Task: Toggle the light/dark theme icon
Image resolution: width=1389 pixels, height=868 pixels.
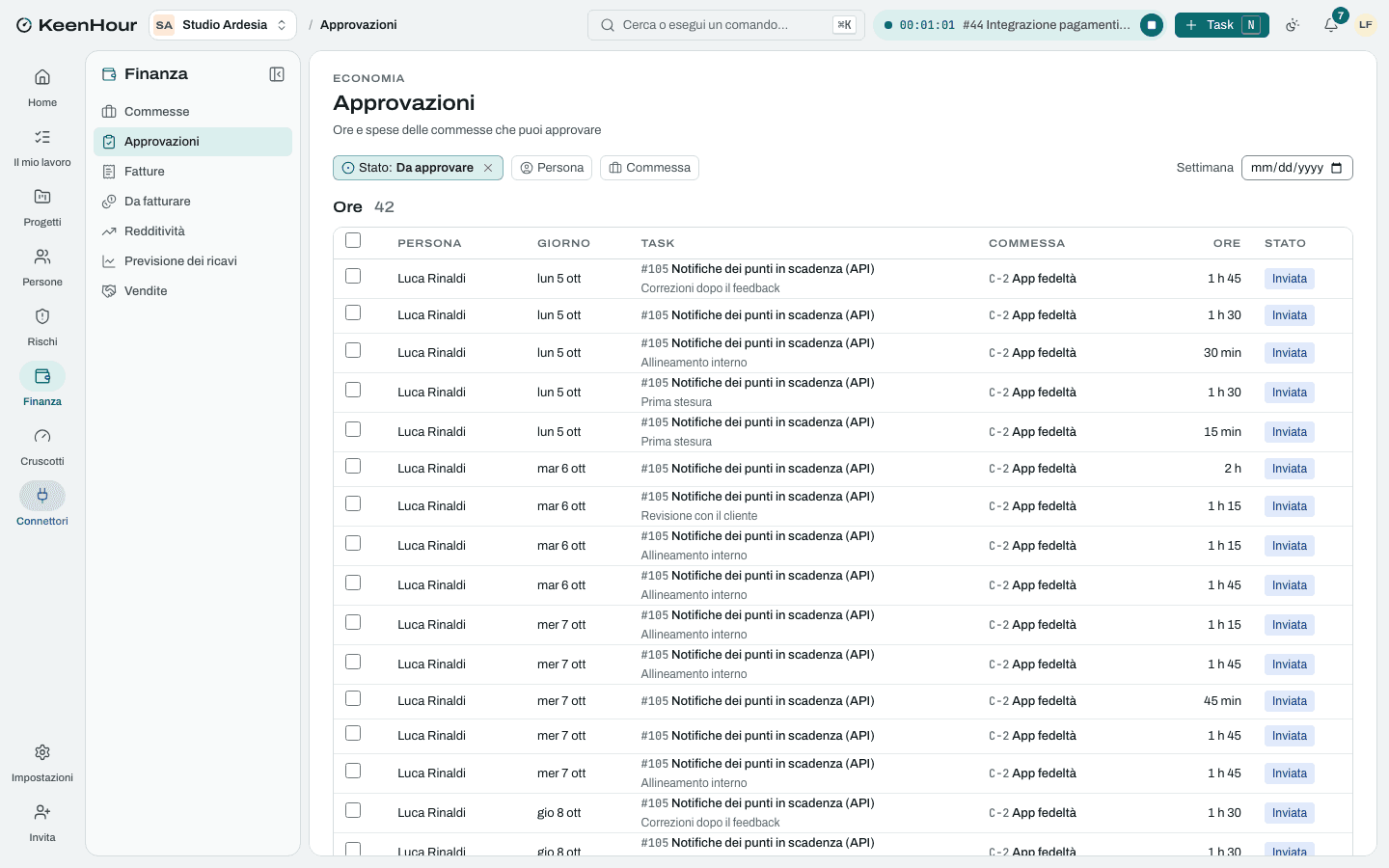Action: point(1293,25)
